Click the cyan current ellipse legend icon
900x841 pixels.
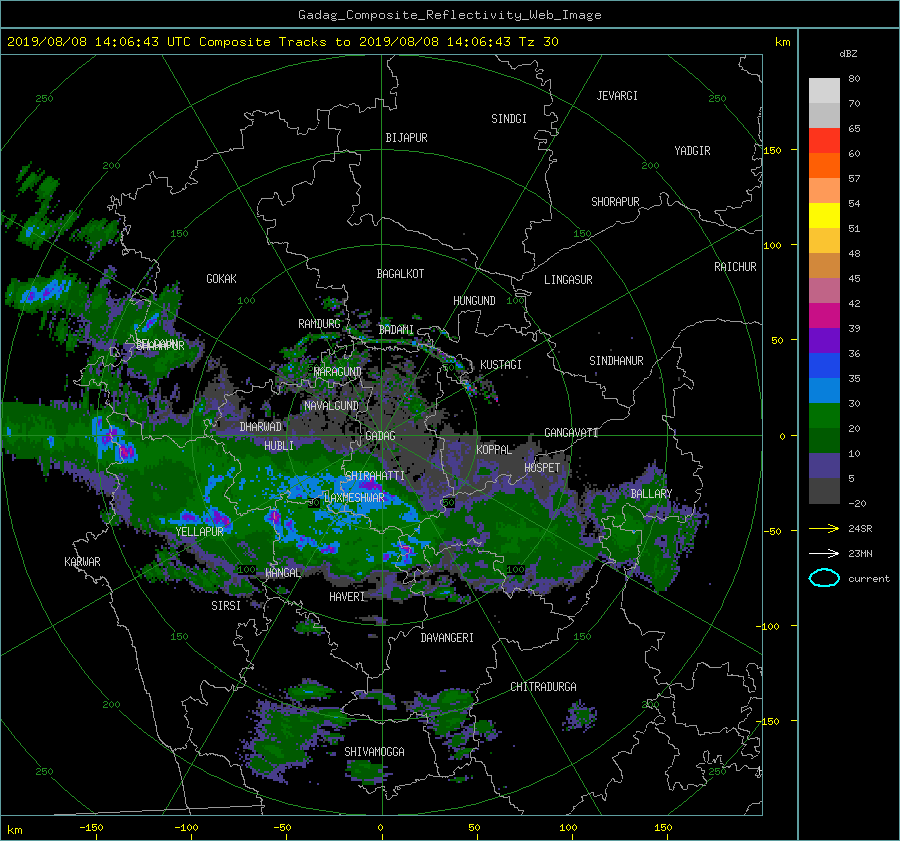(x=824, y=578)
